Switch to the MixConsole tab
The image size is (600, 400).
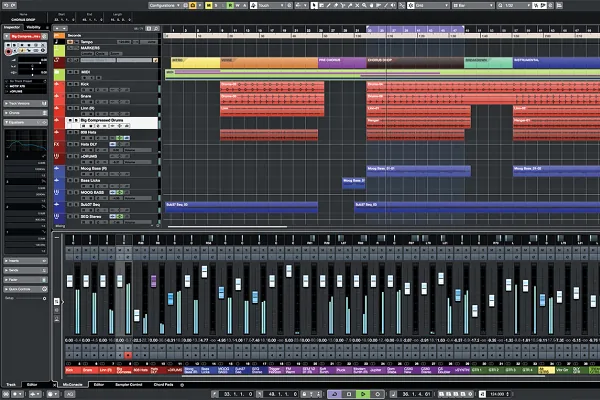(72, 385)
